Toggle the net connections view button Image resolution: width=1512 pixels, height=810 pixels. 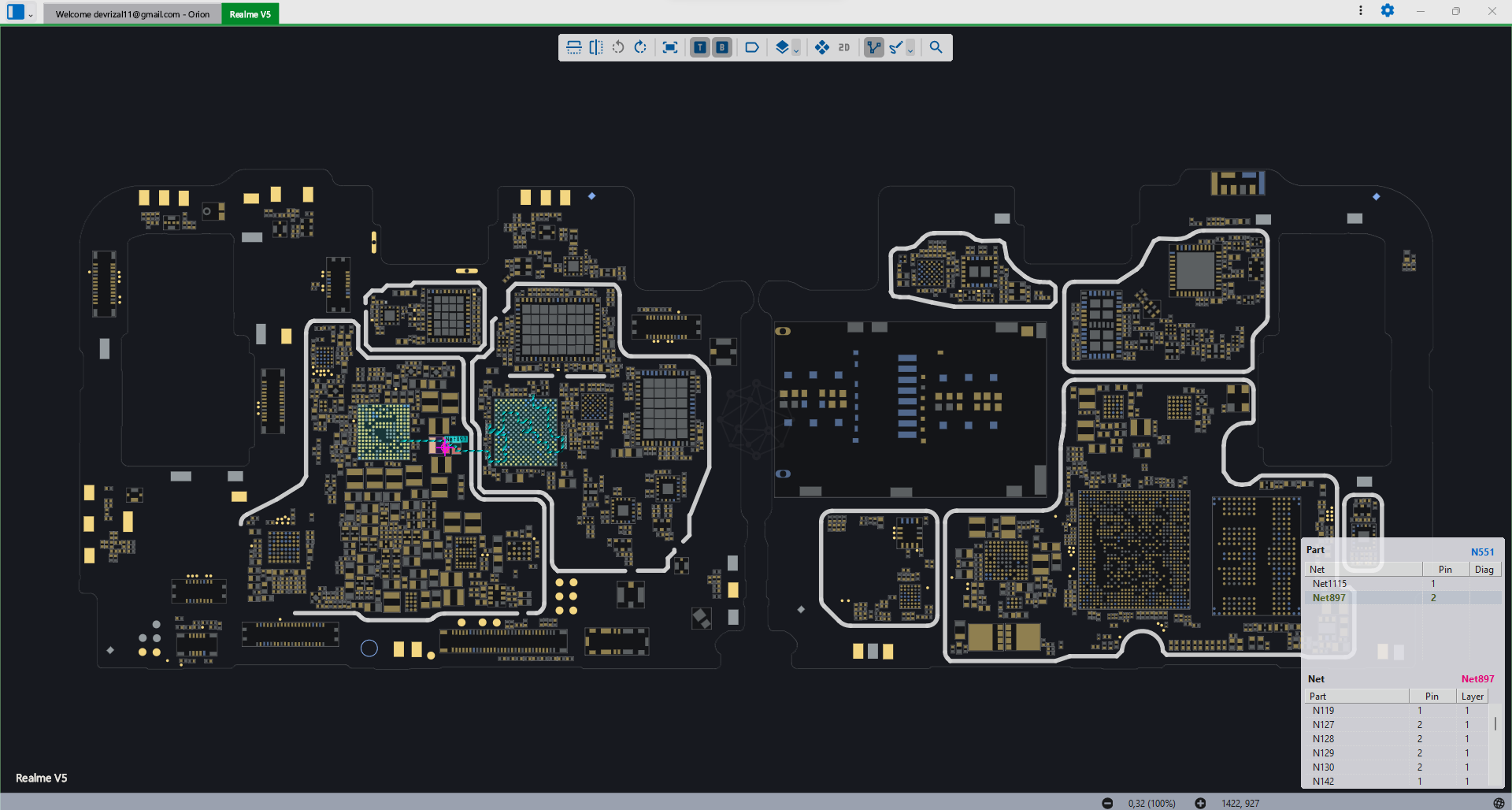point(873,47)
